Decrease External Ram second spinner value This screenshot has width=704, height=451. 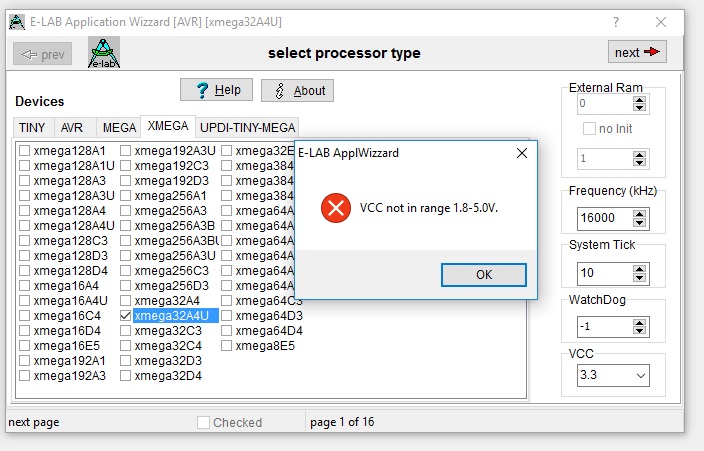click(x=639, y=163)
